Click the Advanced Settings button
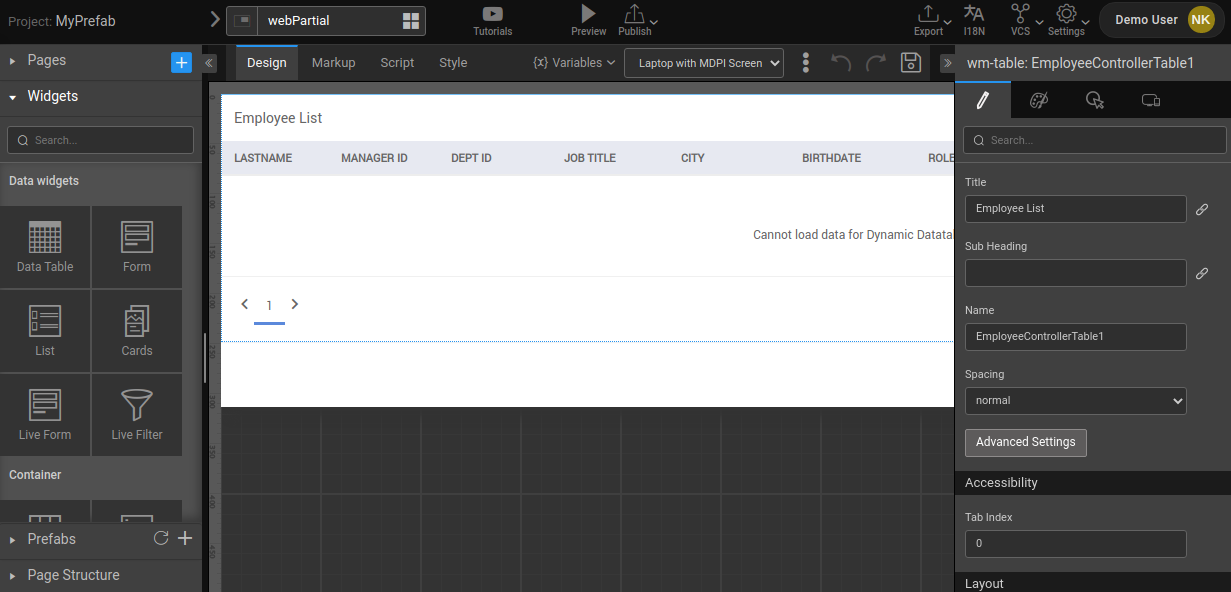This screenshot has height=592, width=1231. (1025, 442)
